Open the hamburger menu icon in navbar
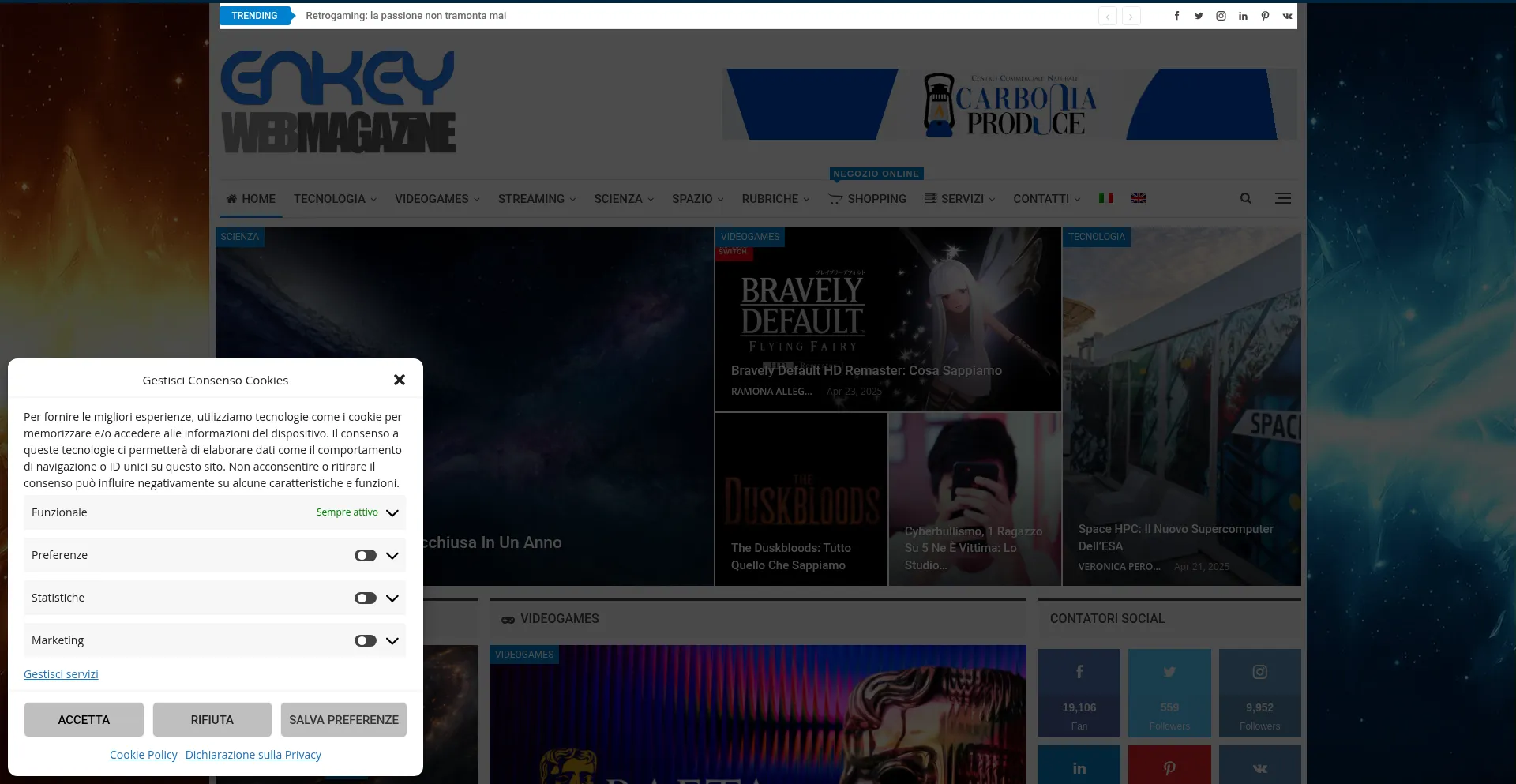 pos(1283,199)
